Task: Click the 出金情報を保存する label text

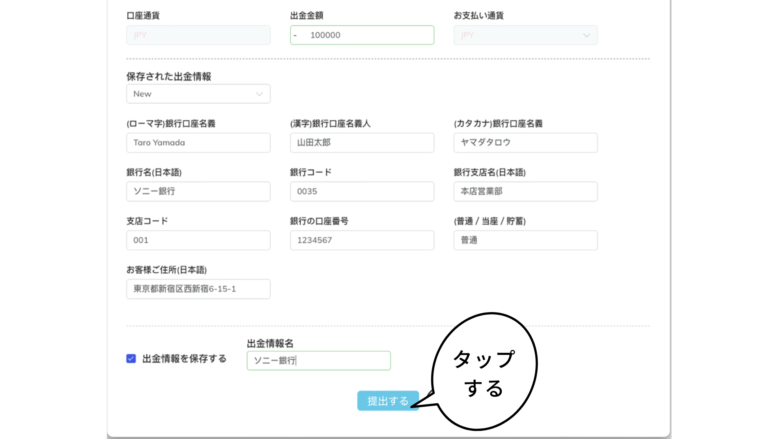Action: click(184, 358)
